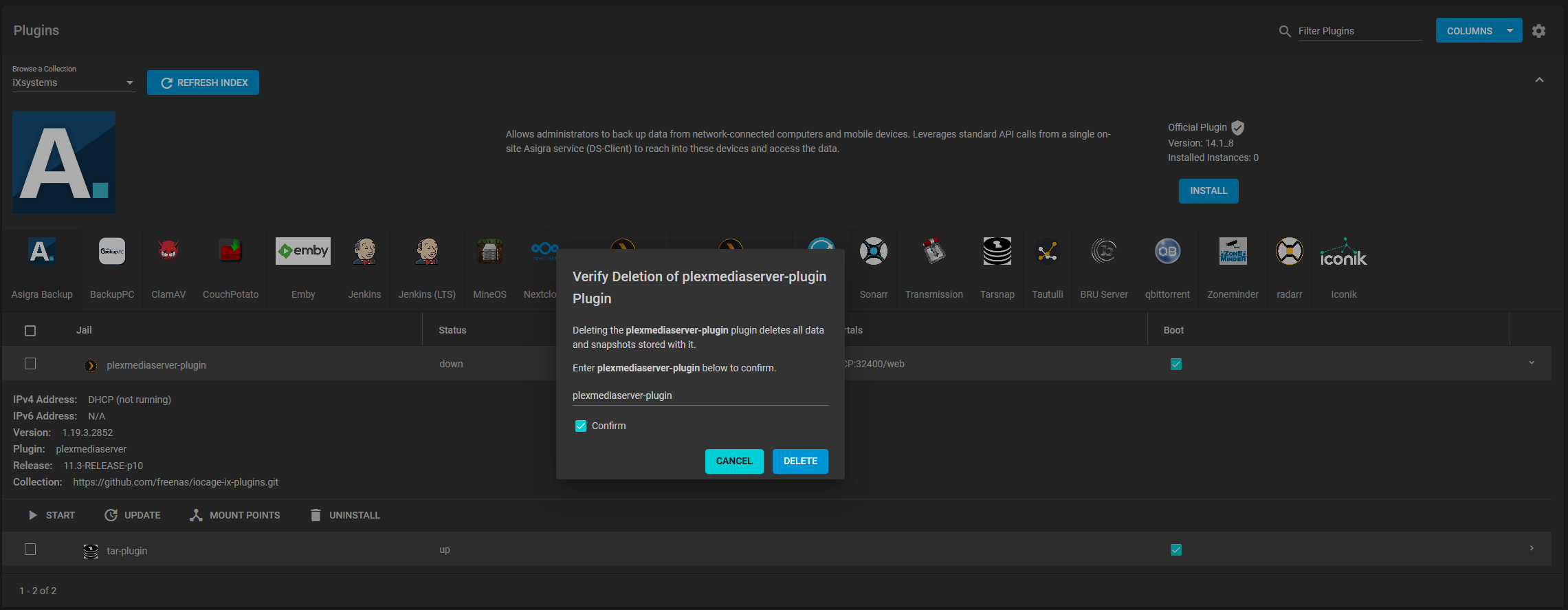
Task: Select the Jenkins (LTS) plugin icon
Action: (427, 252)
